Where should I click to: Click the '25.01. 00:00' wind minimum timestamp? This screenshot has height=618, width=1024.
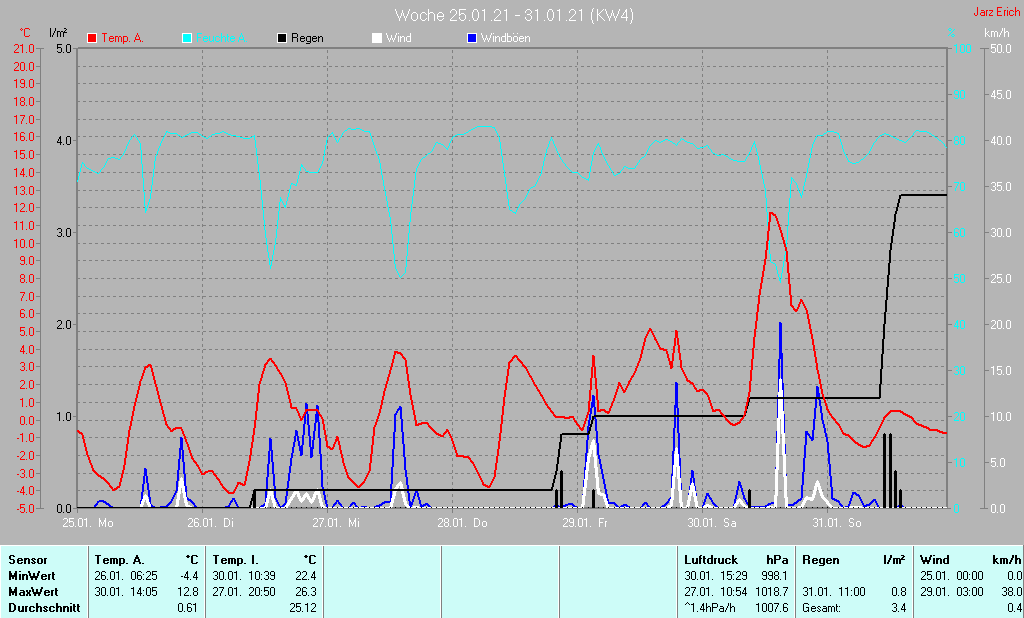[952, 576]
